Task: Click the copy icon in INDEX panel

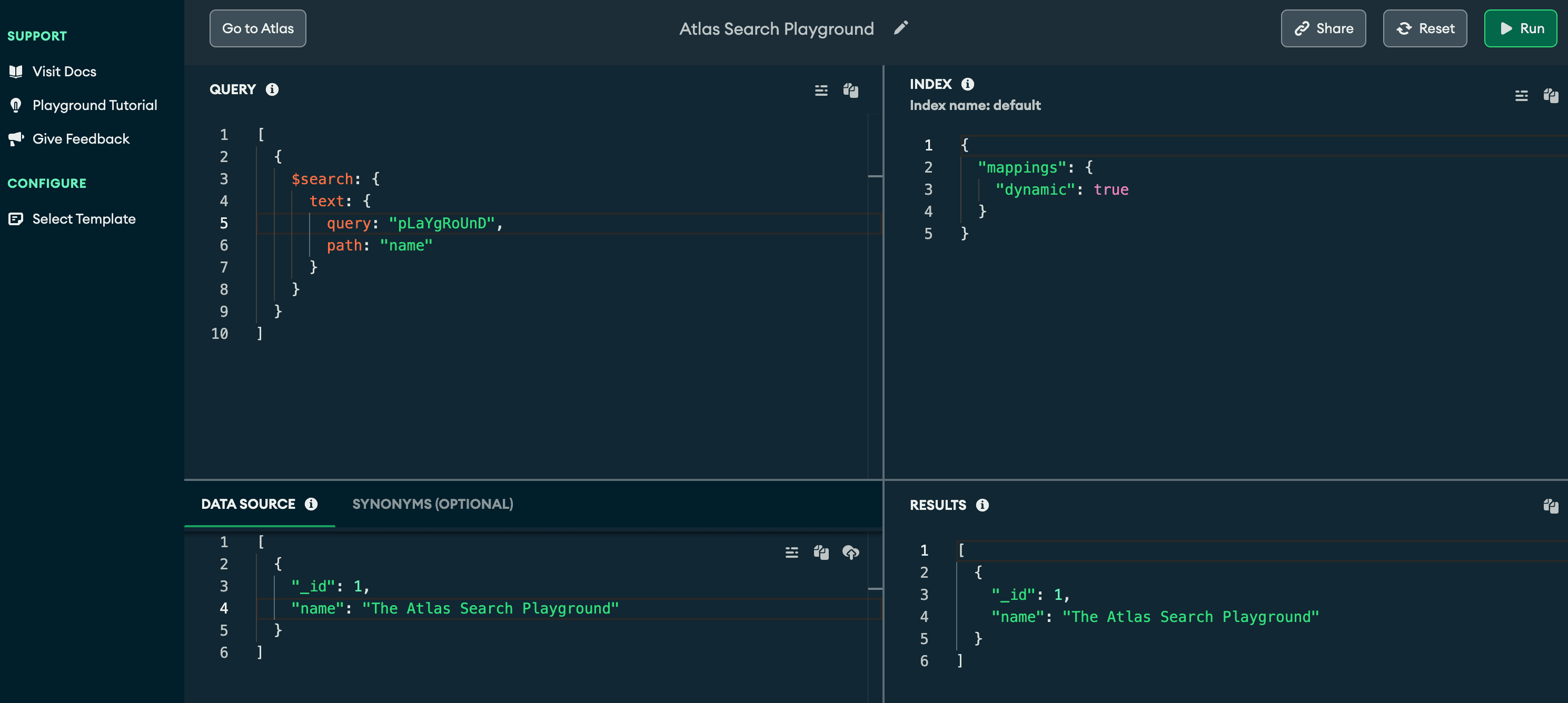Action: 1551,96
